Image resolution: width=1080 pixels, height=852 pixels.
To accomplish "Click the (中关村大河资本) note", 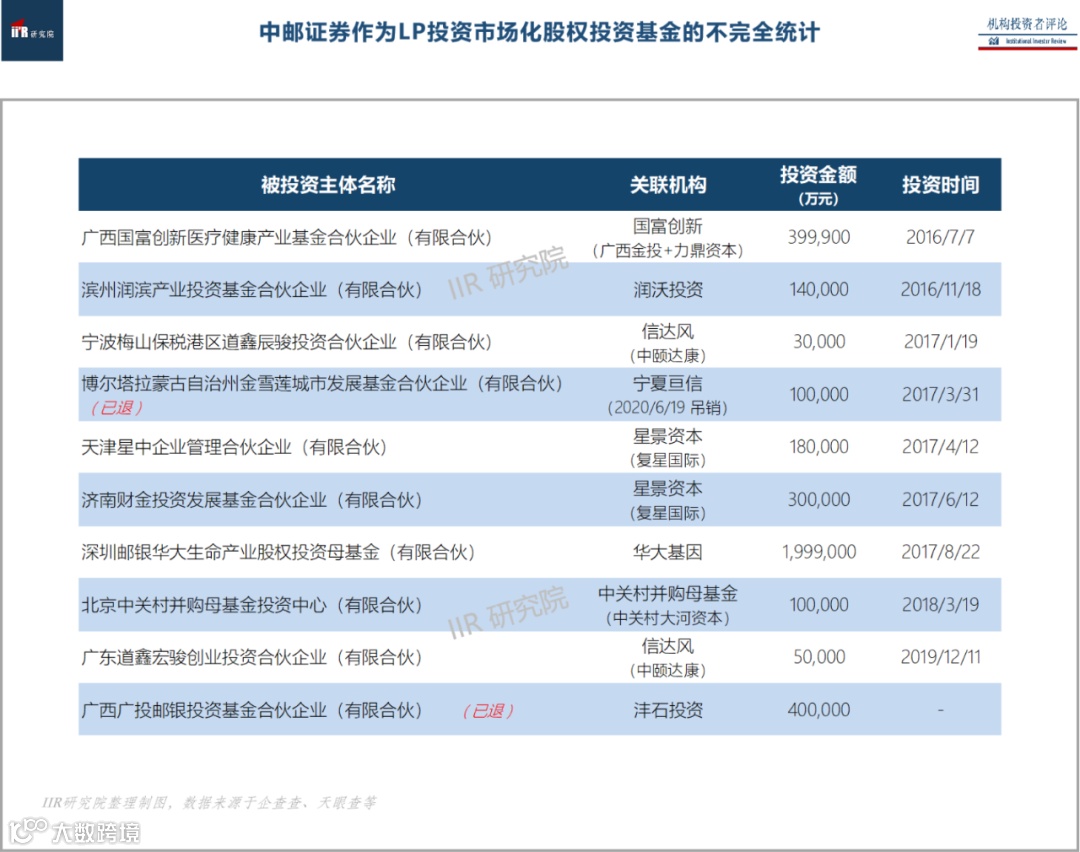I will click(667, 619).
